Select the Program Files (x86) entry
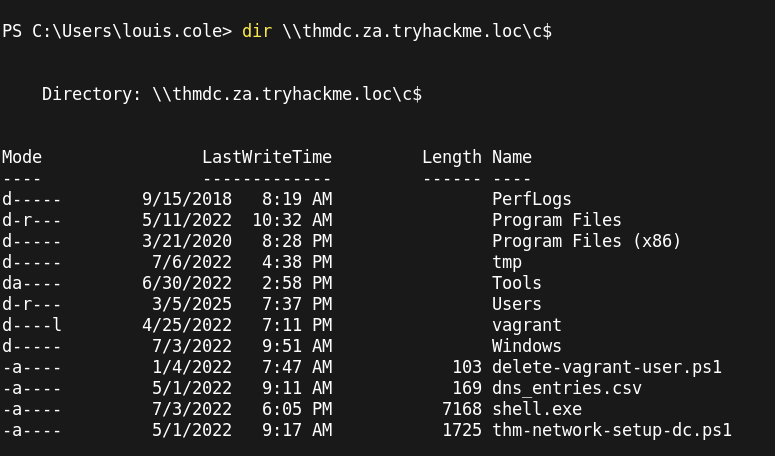 click(586, 241)
